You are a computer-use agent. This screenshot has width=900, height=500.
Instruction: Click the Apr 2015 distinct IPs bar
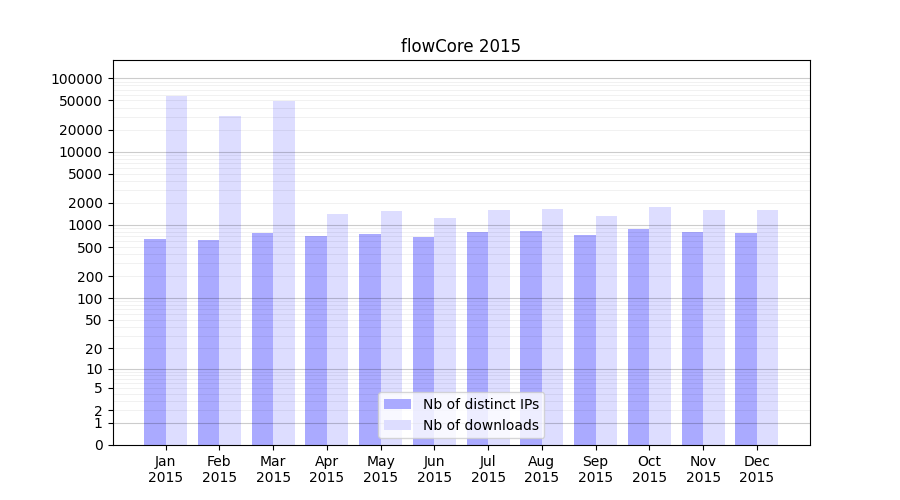click(x=316, y=340)
